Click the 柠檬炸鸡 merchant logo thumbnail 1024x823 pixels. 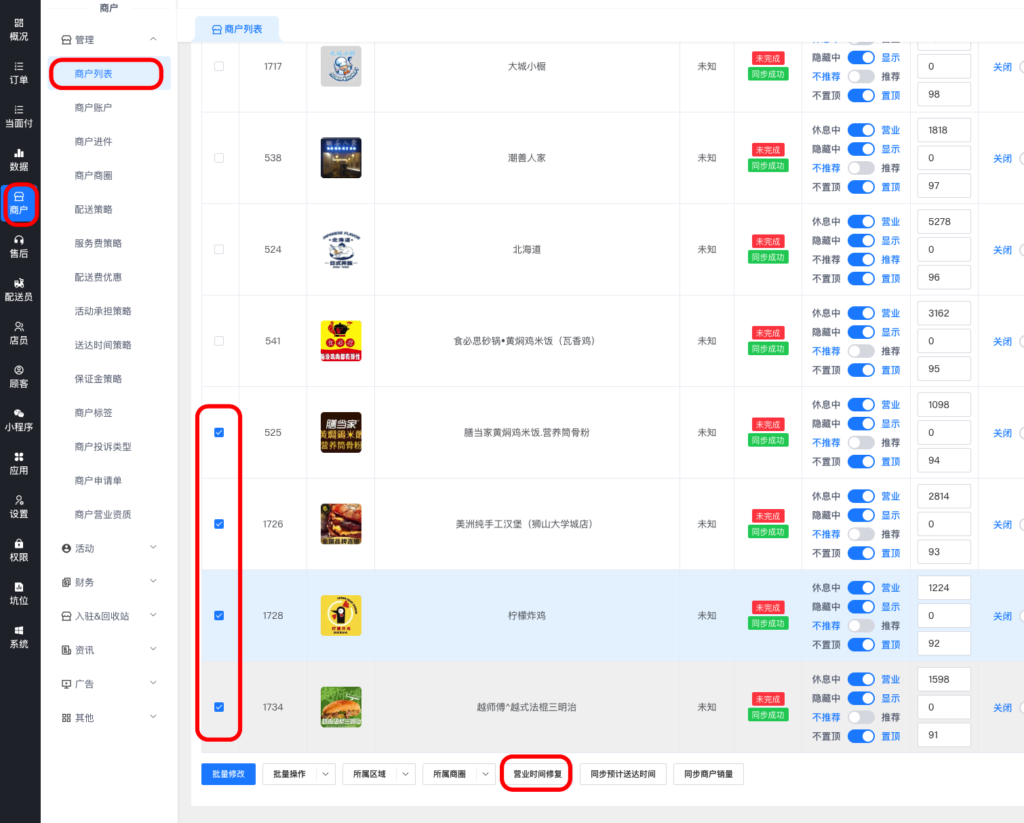coord(341,616)
